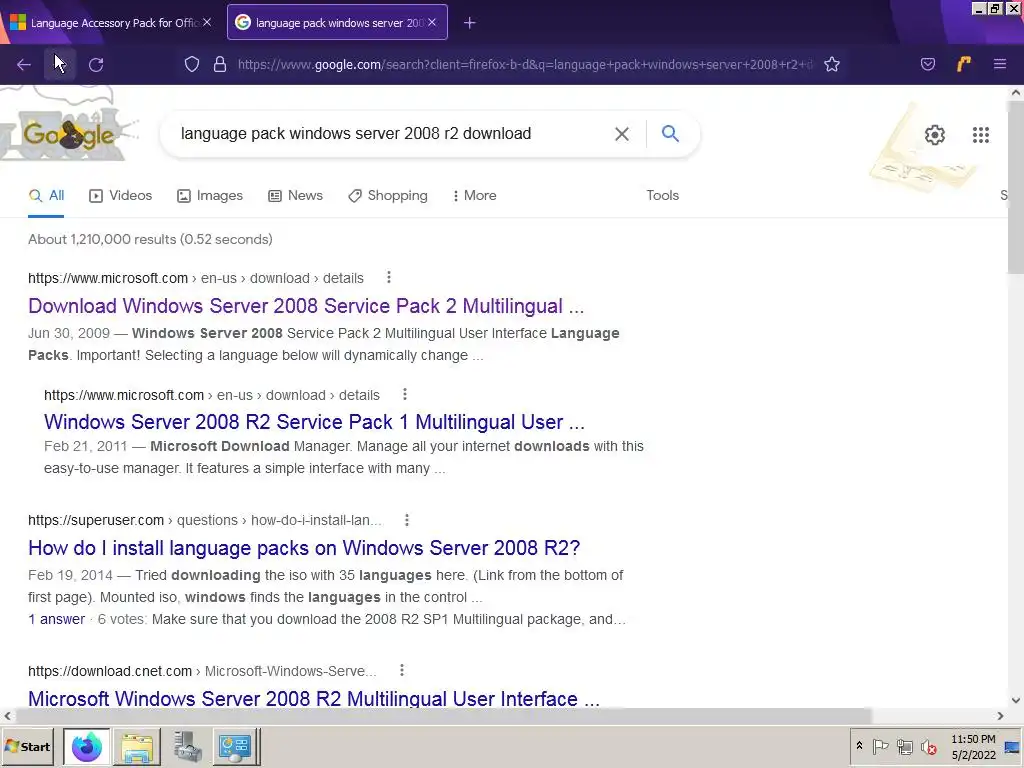Switch to Shopping results
1024x768 pixels.
click(388, 195)
